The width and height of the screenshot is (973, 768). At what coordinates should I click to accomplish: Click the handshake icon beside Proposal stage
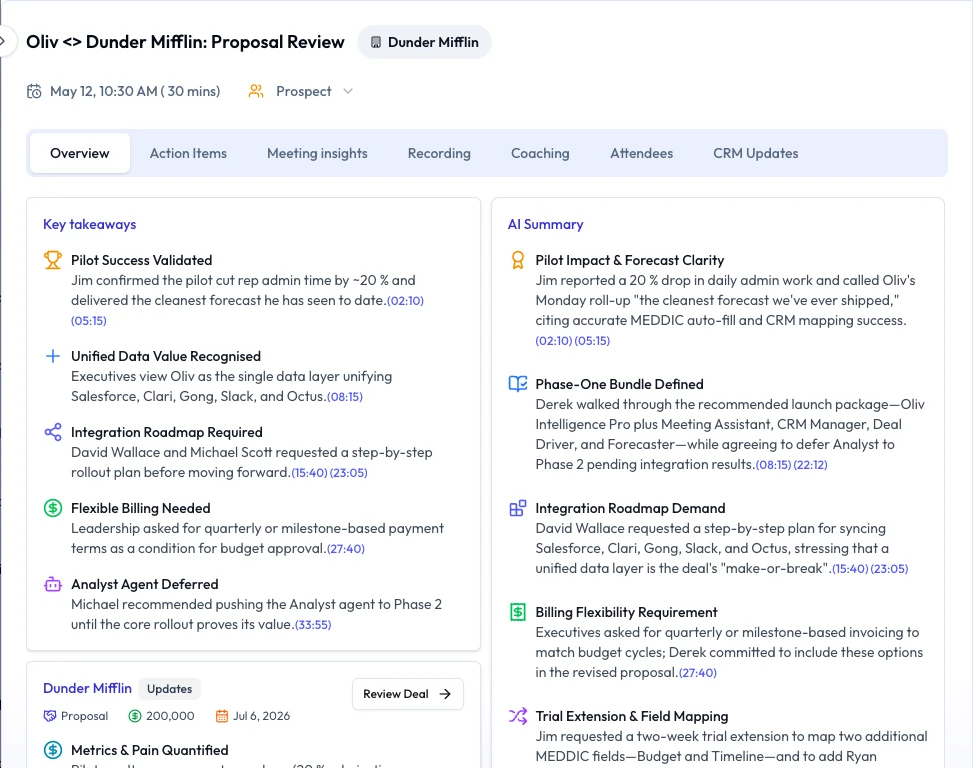click(x=50, y=716)
